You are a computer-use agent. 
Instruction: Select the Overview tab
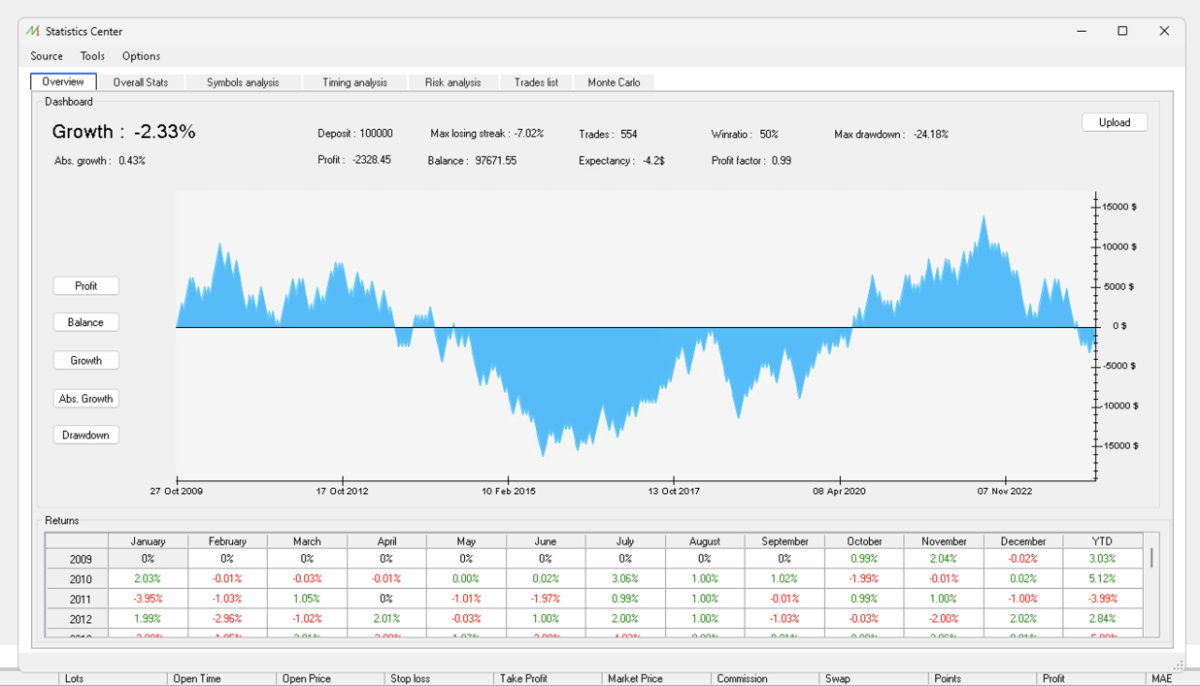[63, 82]
